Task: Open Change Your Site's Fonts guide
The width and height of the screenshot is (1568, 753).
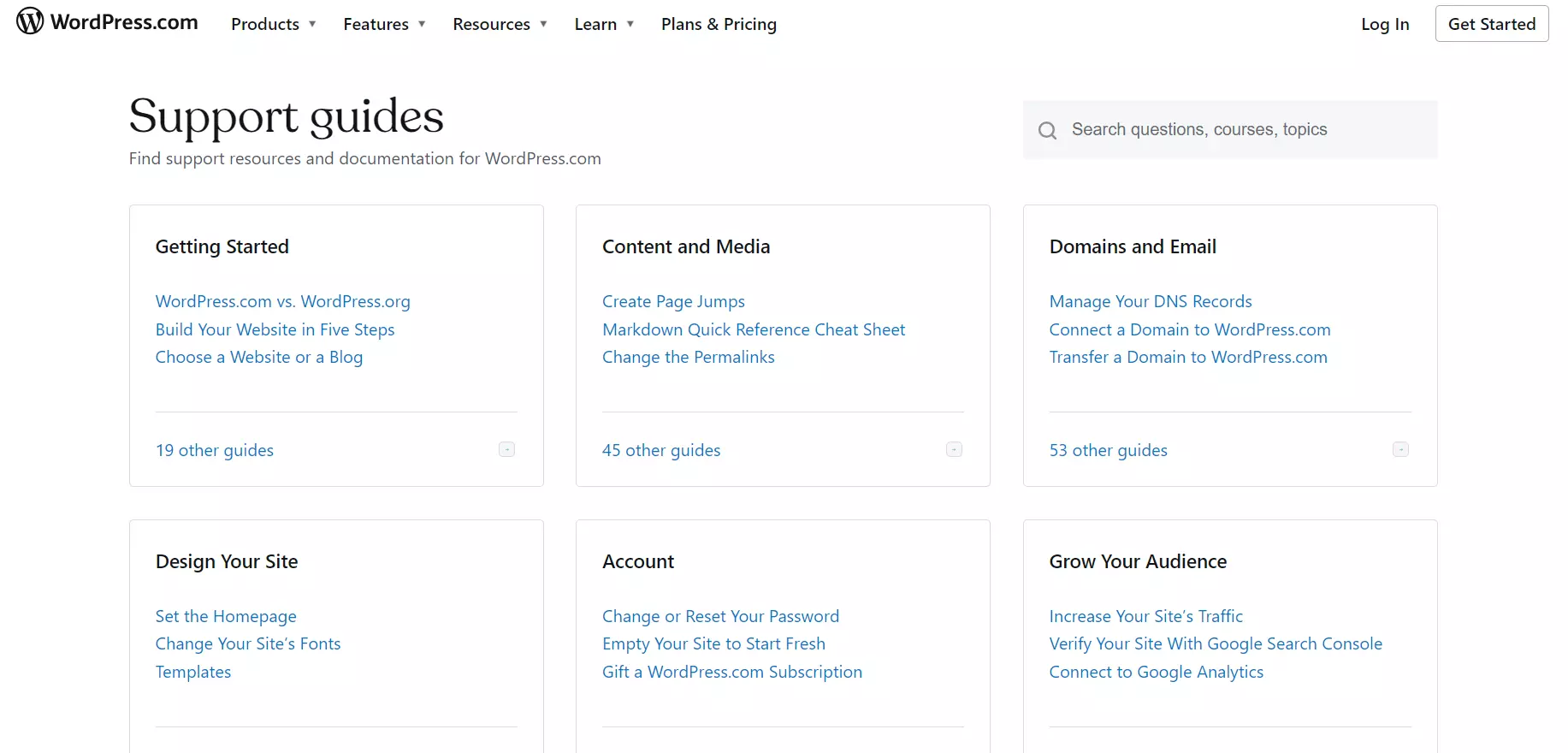Action: point(247,643)
